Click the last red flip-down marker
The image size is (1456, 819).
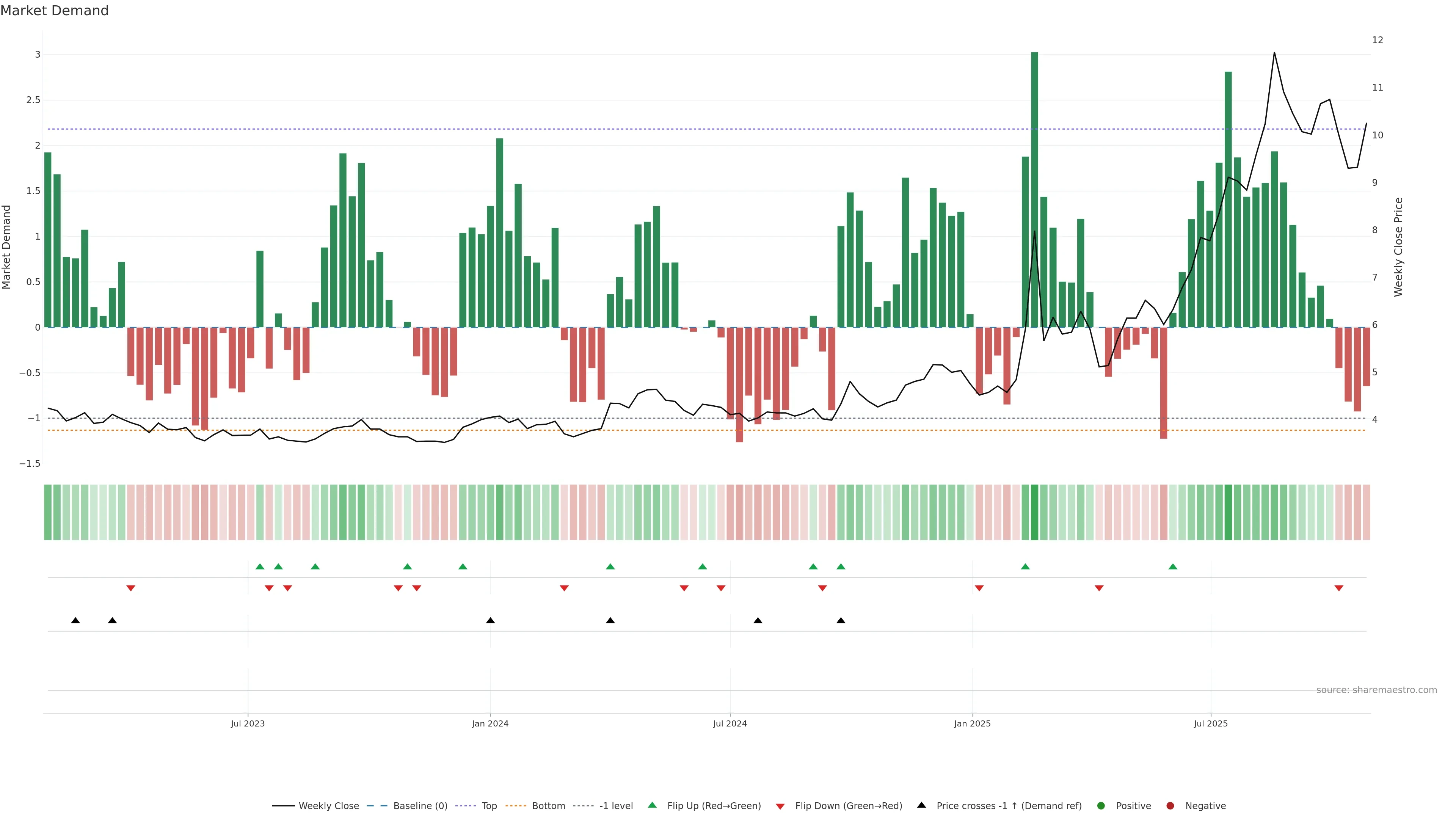[x=1338, y=588]
